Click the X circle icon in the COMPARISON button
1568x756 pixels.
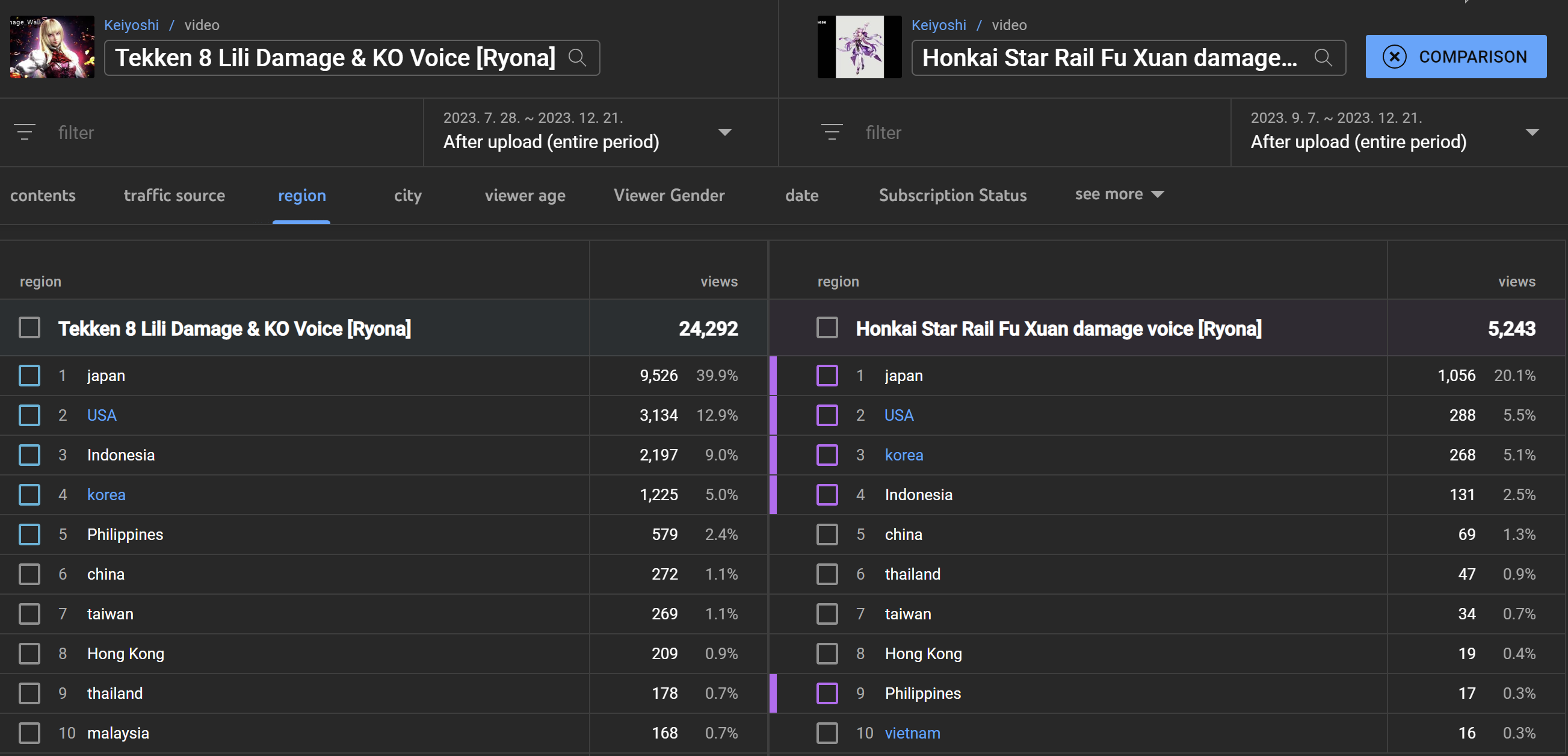(1394, 57)
